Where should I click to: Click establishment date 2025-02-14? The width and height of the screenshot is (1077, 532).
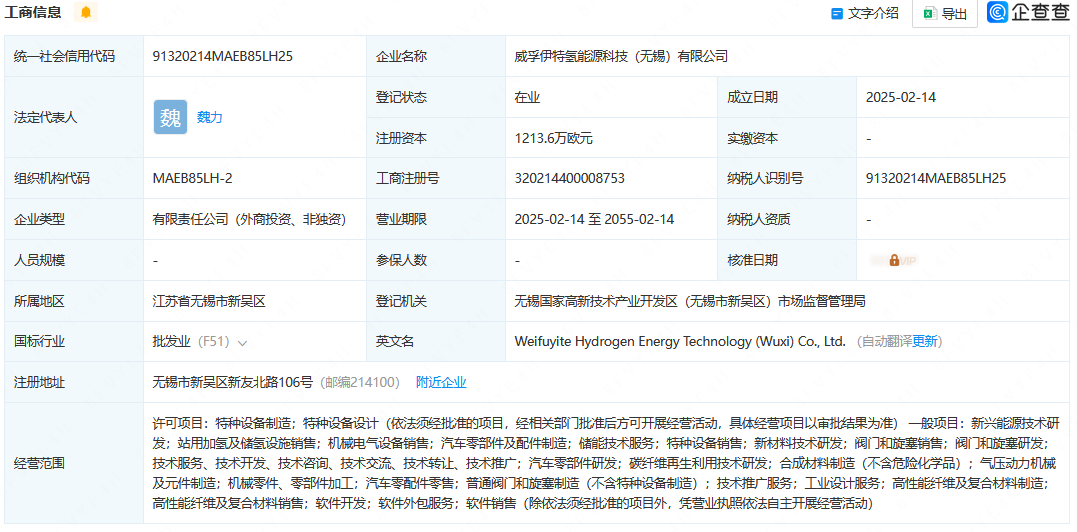[900, 97]
